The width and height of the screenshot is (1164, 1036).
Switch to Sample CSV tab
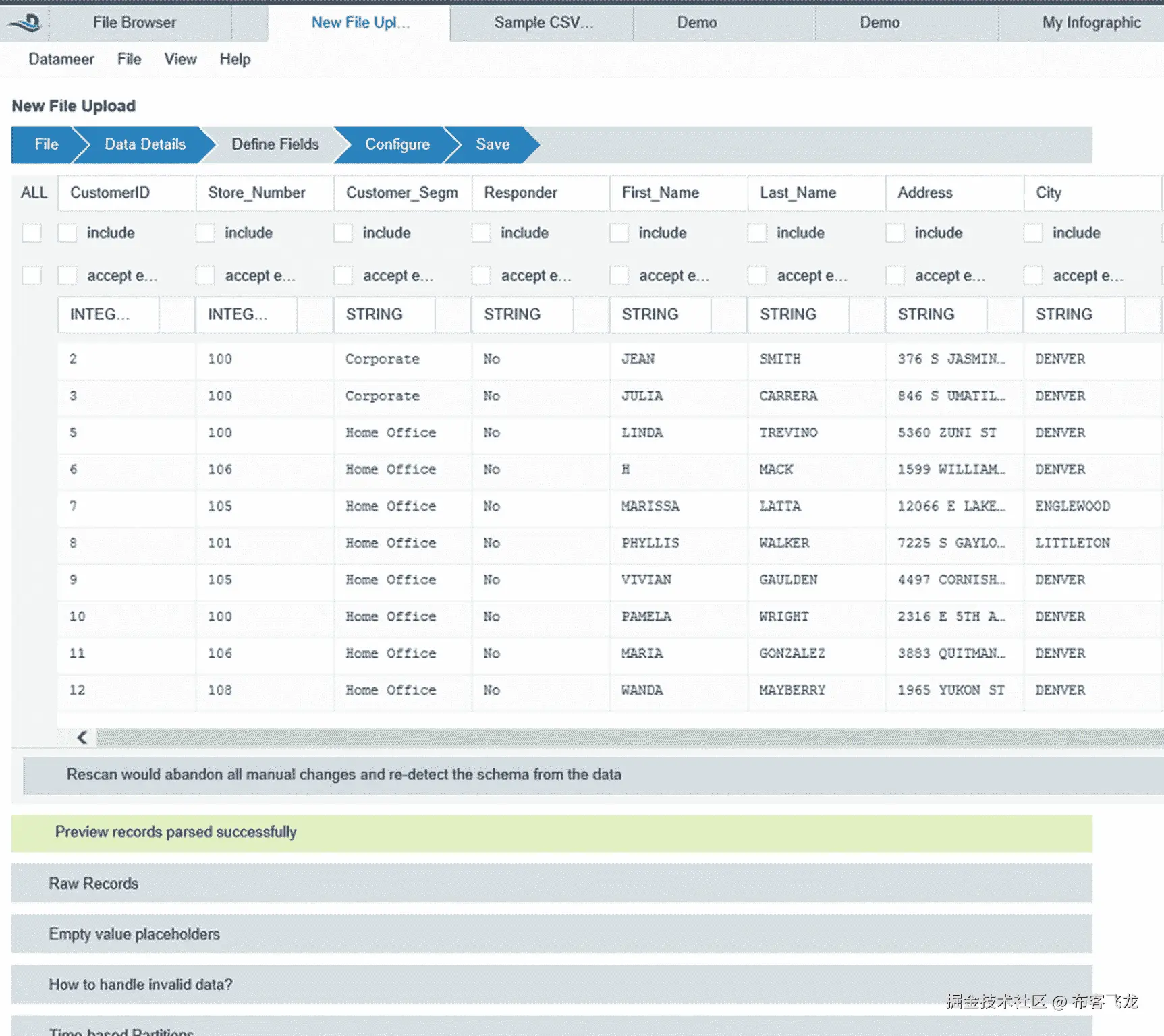542,23
